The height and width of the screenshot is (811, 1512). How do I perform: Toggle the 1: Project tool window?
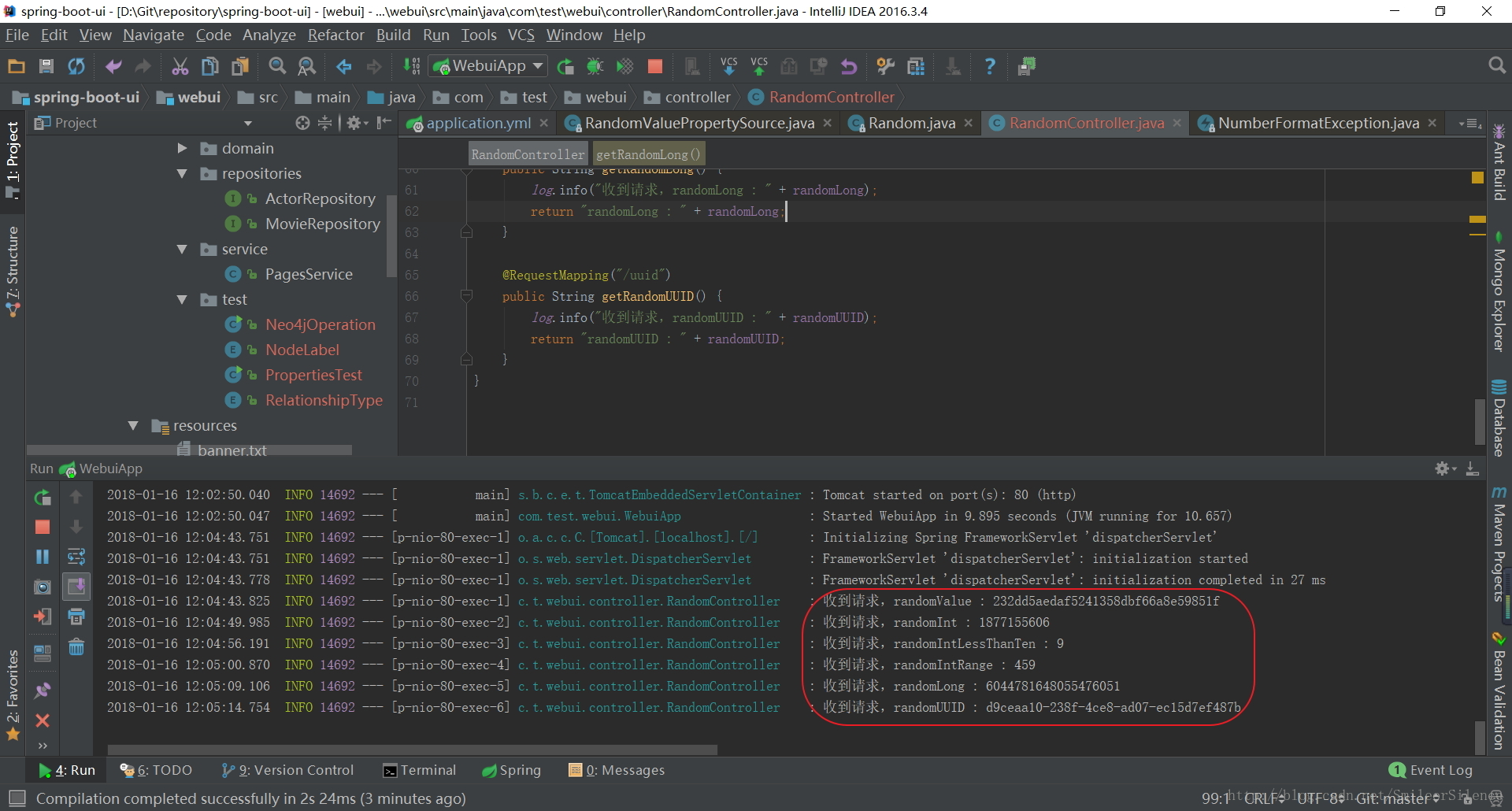click(x=13, y=158)
